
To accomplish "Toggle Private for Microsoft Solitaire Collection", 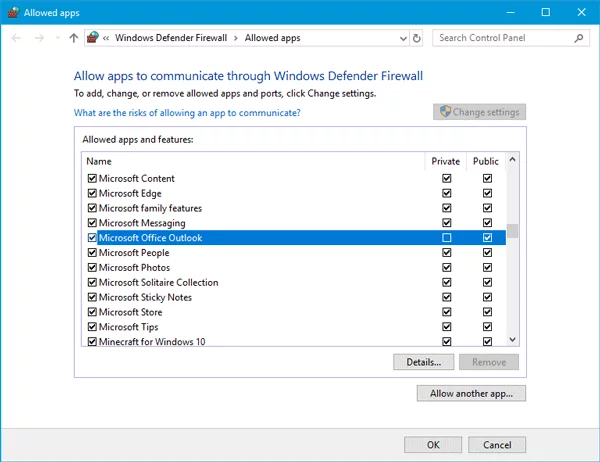I will (447, 282).
